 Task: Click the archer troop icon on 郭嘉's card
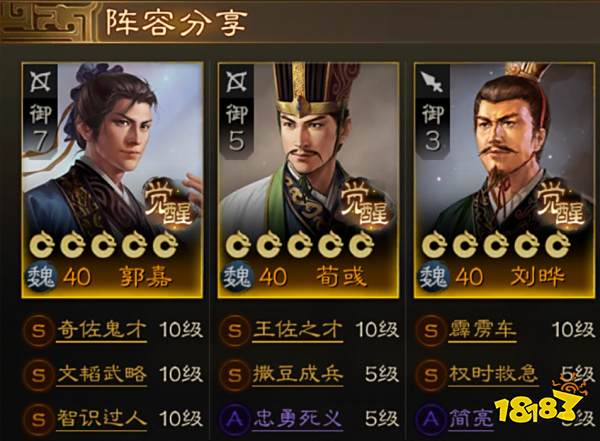41,82
